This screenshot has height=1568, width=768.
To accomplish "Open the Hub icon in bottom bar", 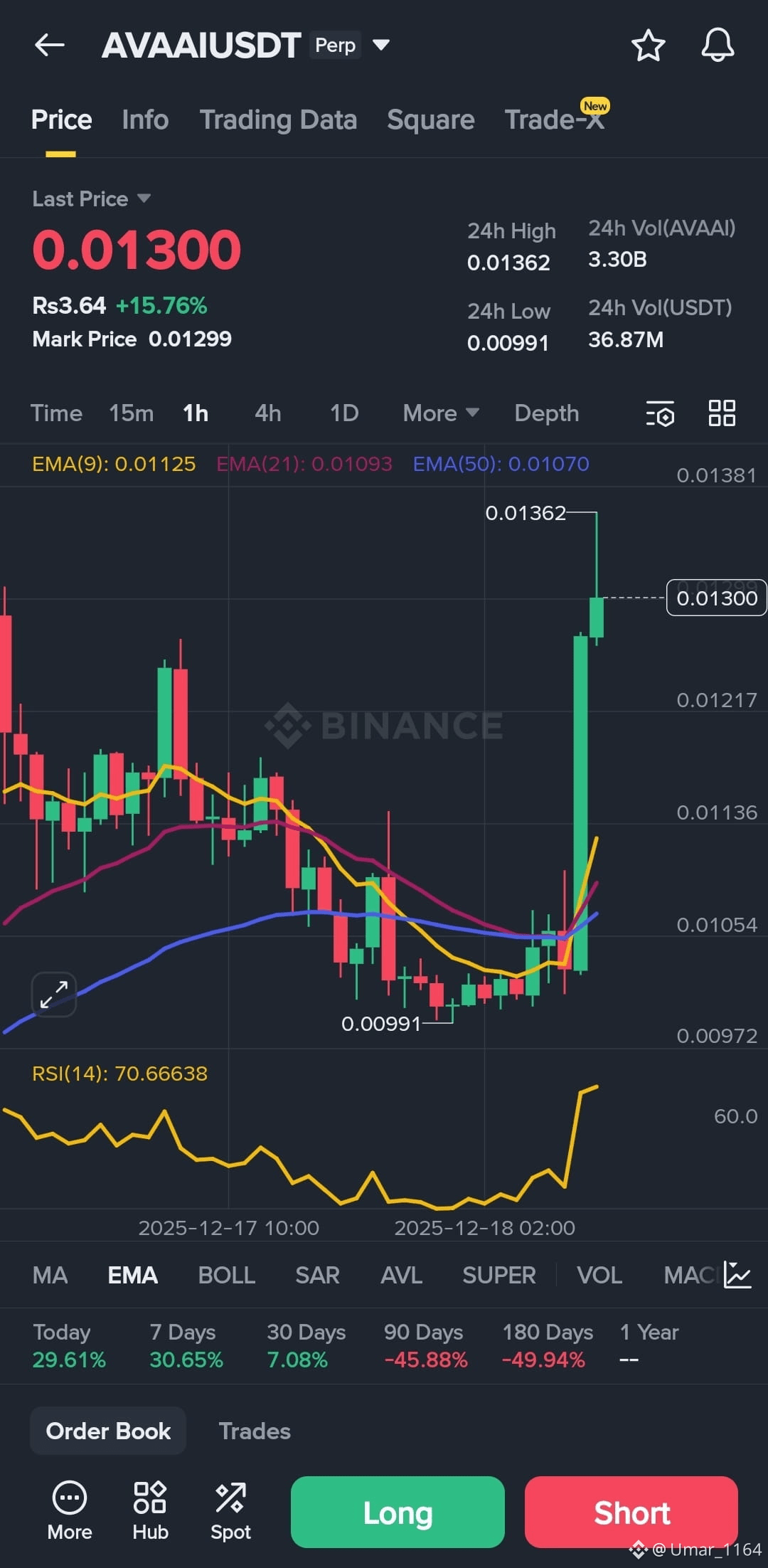I will tap(150, 1512).
